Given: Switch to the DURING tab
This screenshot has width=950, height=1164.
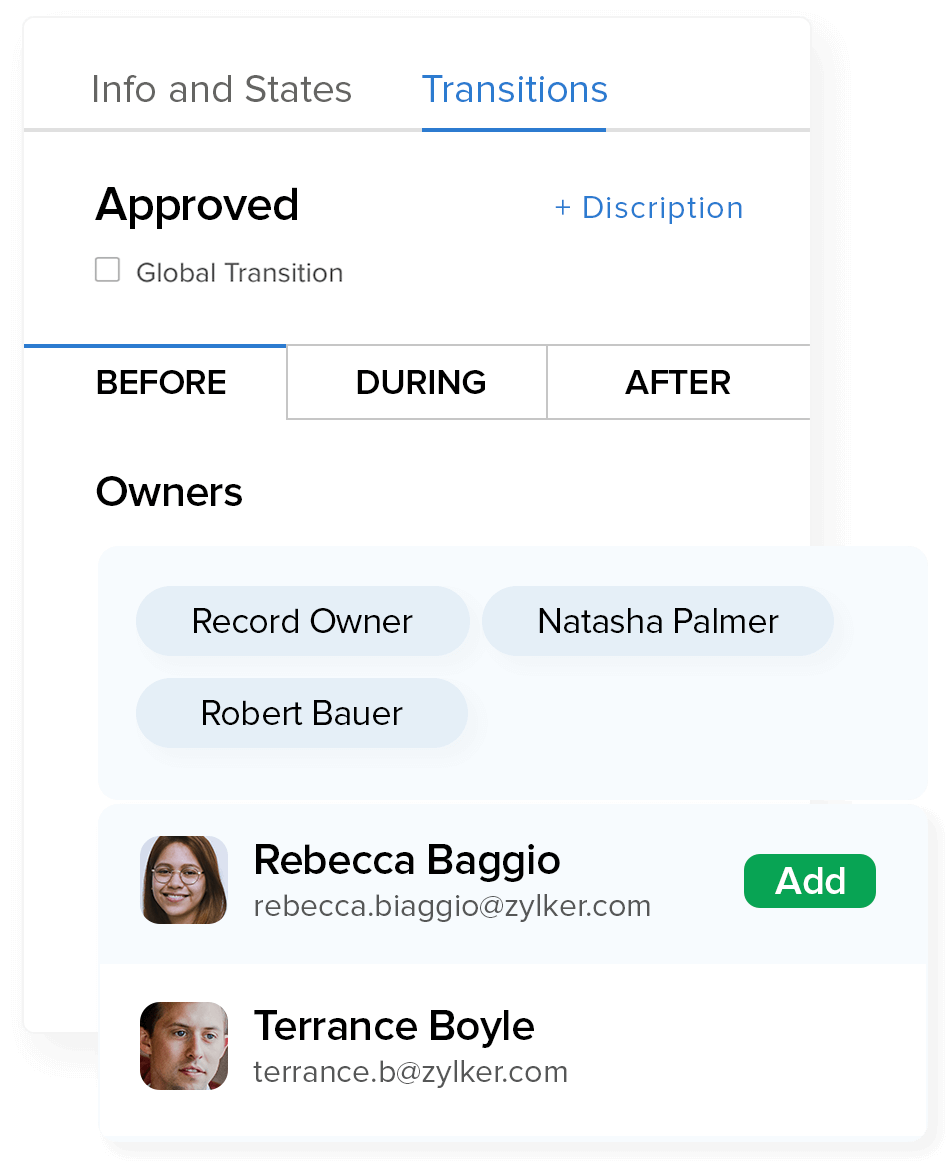Looking at the screenshot, I should [x=421, y=383].
